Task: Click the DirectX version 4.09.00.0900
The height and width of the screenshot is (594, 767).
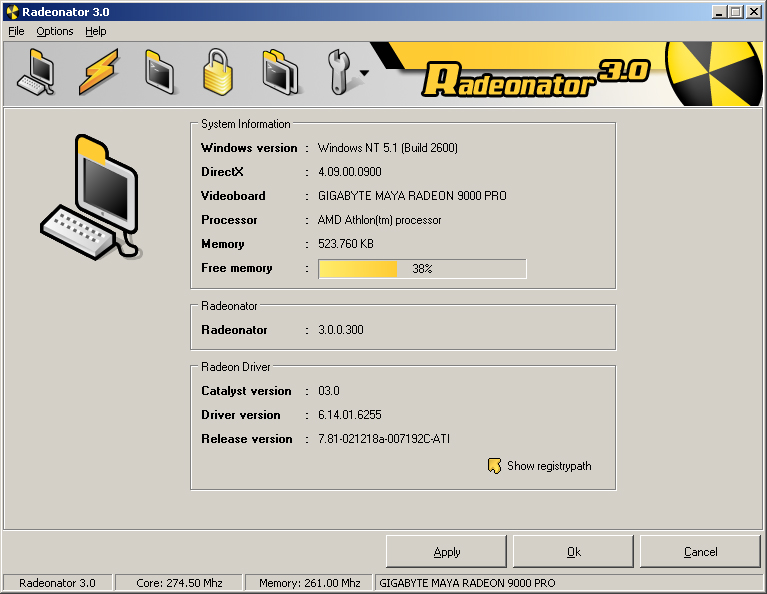Action: pos(350,172)
